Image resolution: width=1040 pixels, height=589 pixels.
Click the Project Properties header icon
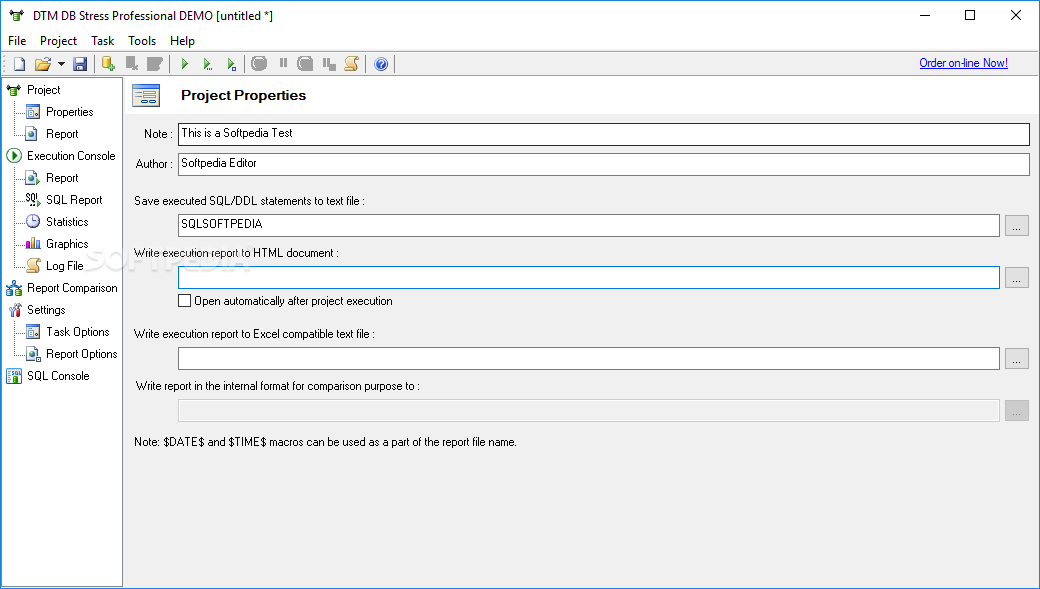tap(146, 96)
